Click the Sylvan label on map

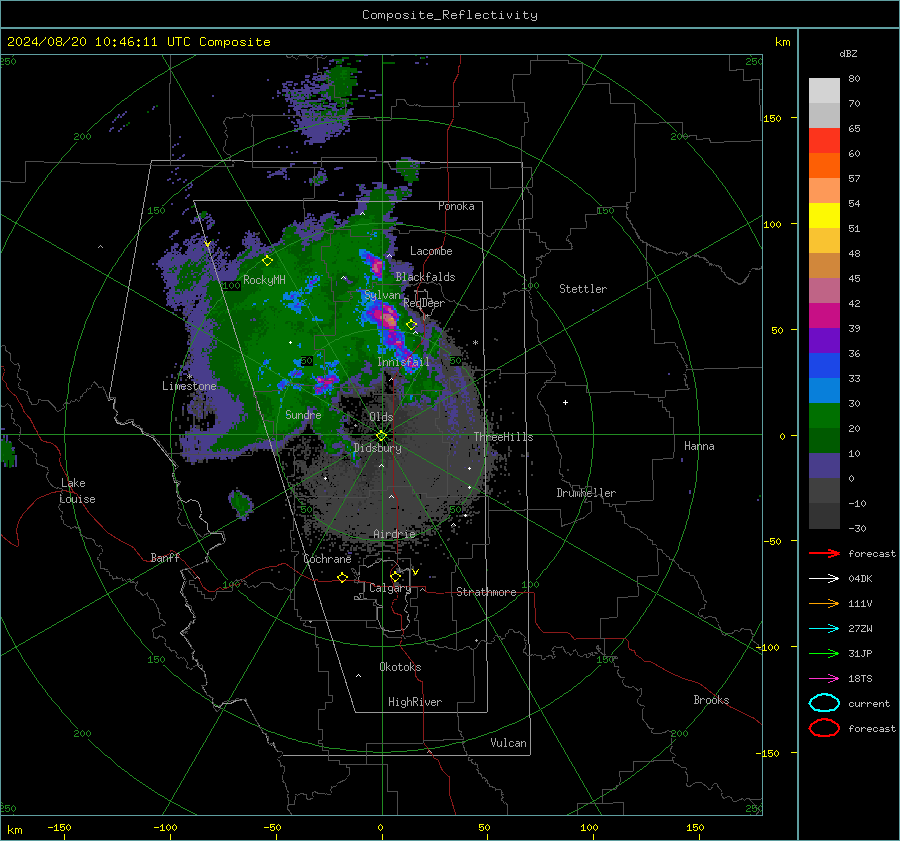tap(382, 295)
